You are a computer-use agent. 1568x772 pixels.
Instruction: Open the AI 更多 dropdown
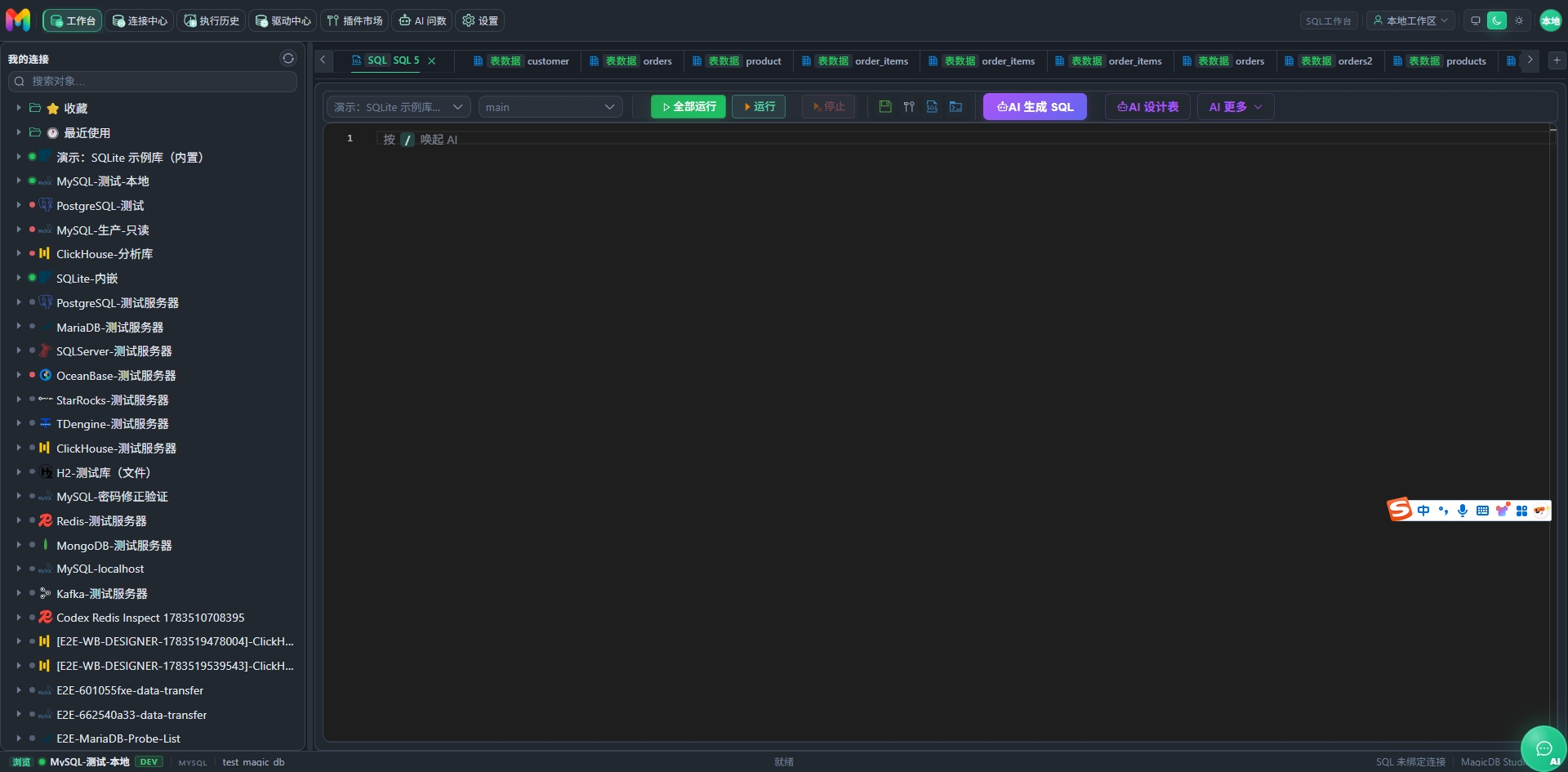pos(1236,107)
